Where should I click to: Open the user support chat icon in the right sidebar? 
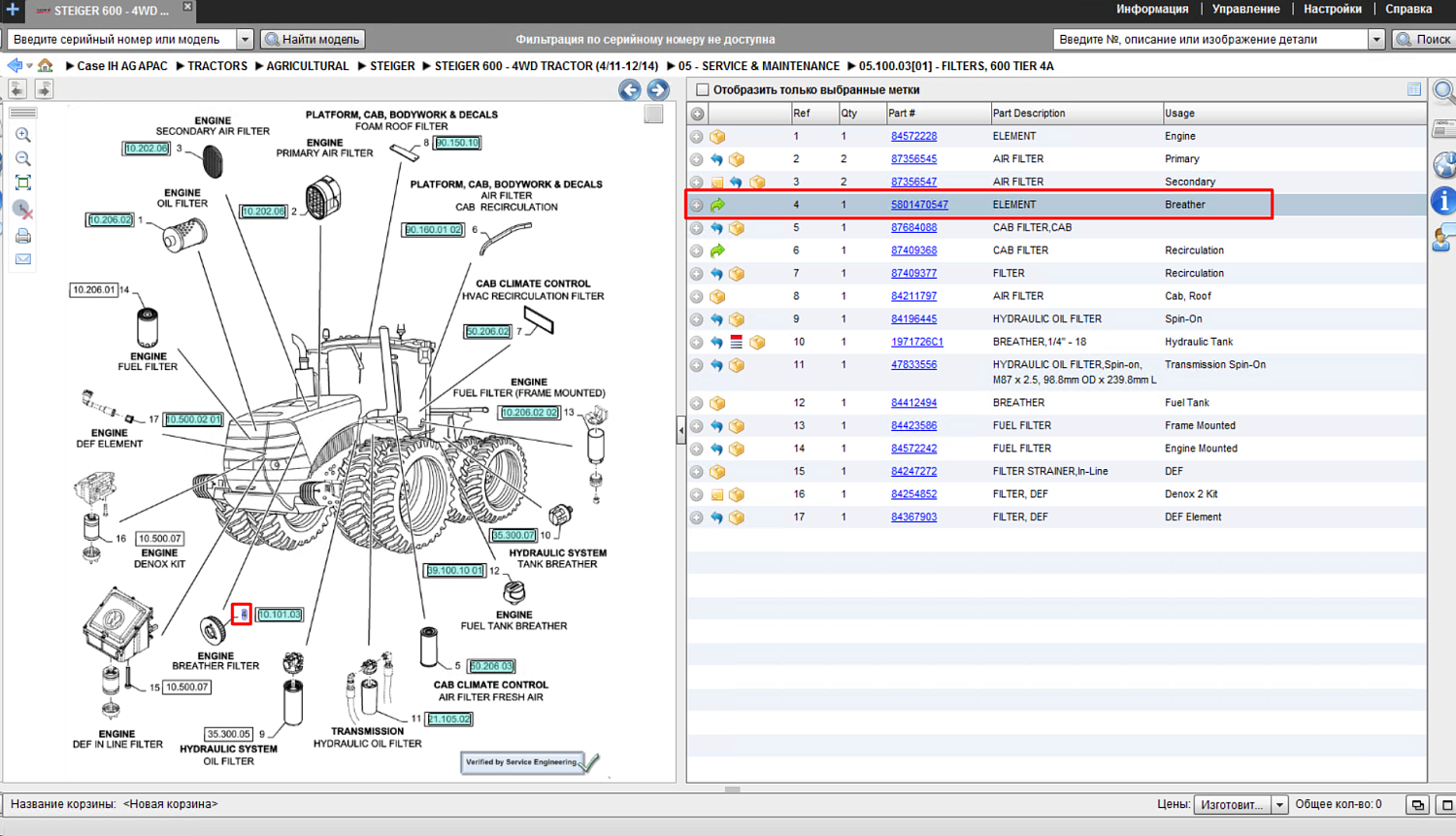pyautogui.click(x=1444, y=238)
